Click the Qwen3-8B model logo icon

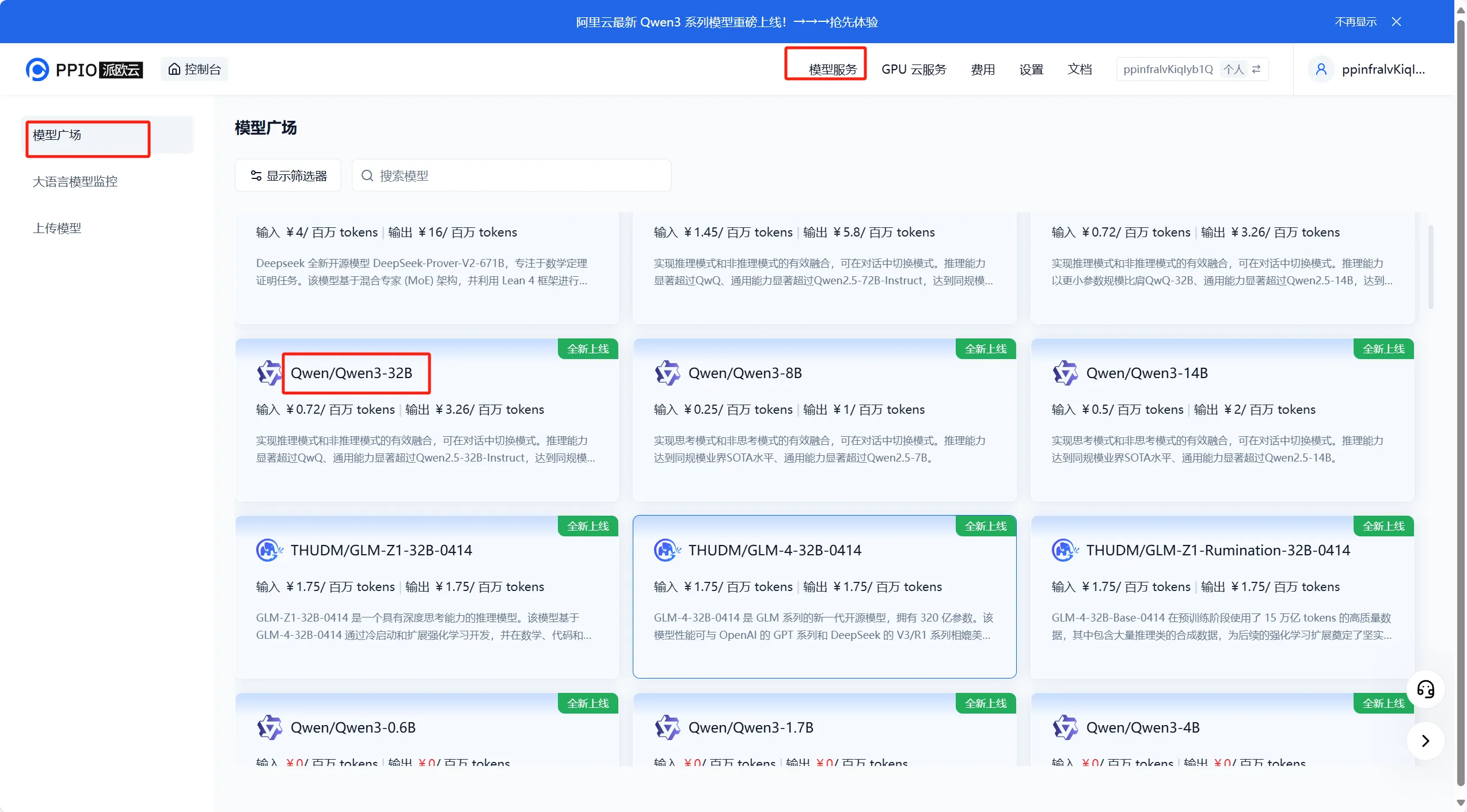[667, 373]
